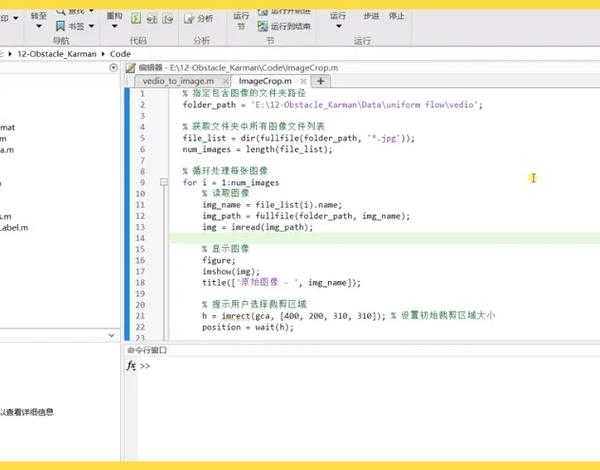
Task: Click the 命令行窗口 command window title
Action: tap(147, 350)
